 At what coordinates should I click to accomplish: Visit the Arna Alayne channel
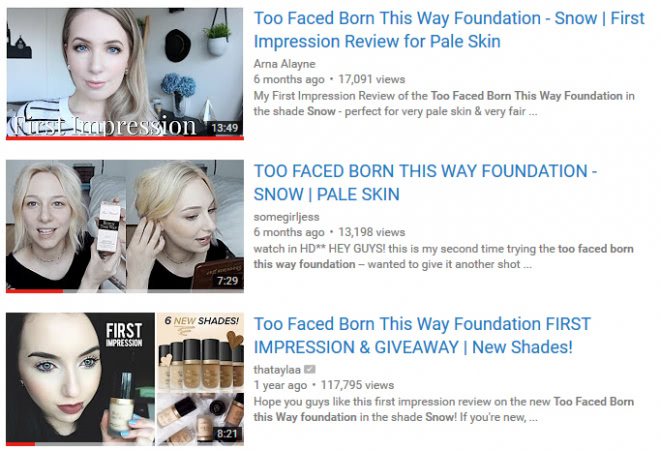tap(284, 64)
